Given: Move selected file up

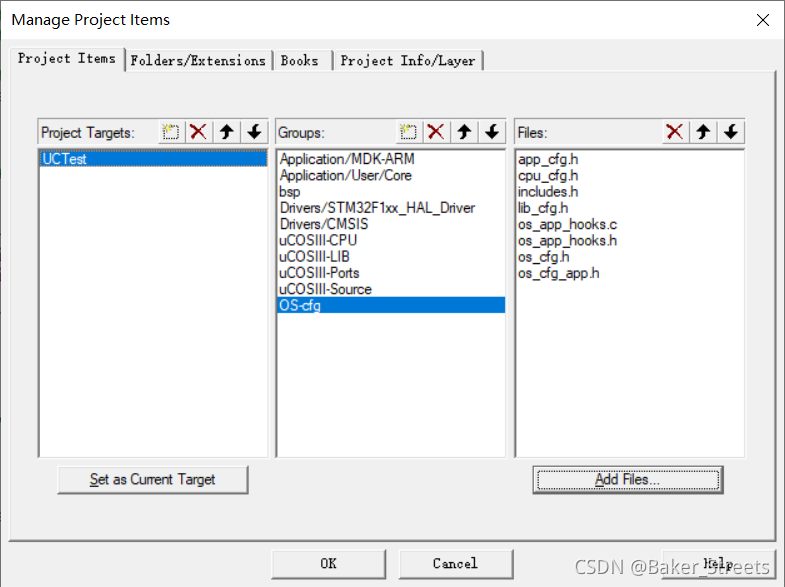Looking at the screenshot, I should (x=703, y=132).
